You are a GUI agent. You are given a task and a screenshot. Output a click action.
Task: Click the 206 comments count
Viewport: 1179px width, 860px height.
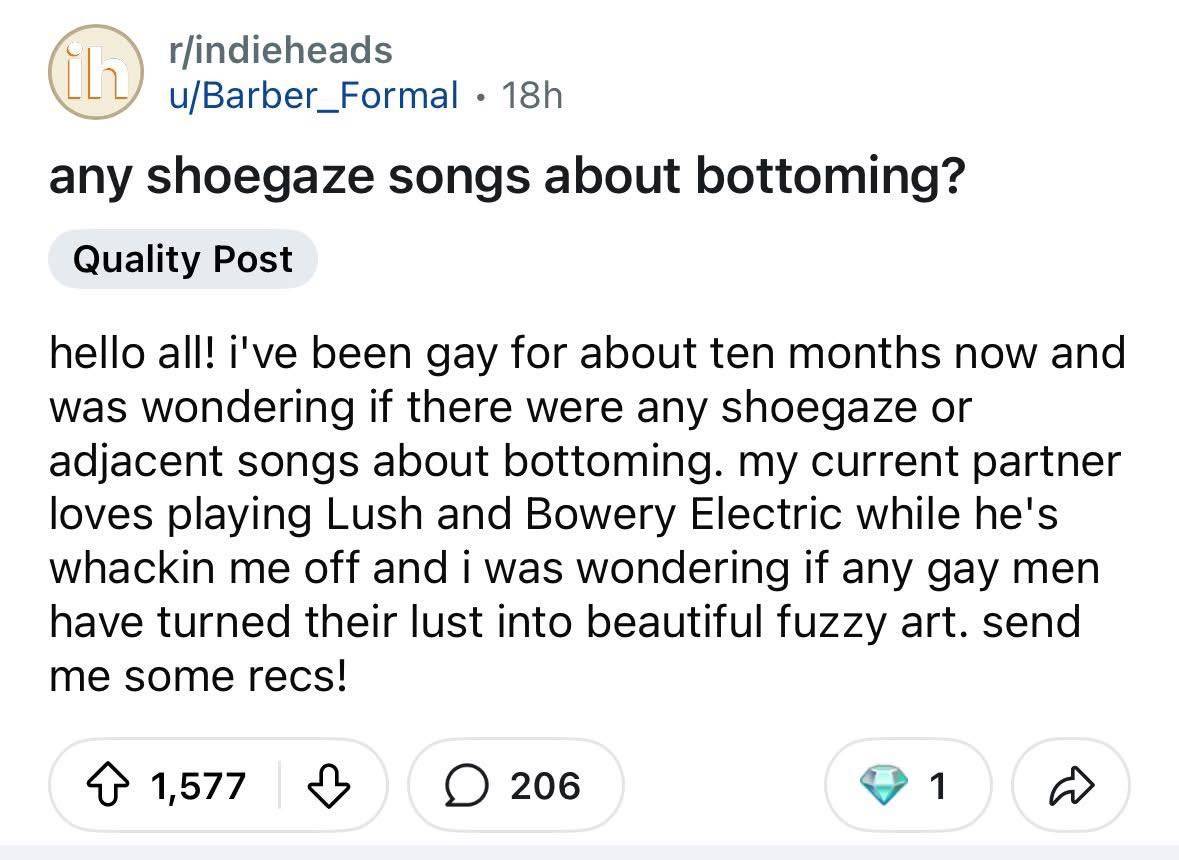(543, 786)
